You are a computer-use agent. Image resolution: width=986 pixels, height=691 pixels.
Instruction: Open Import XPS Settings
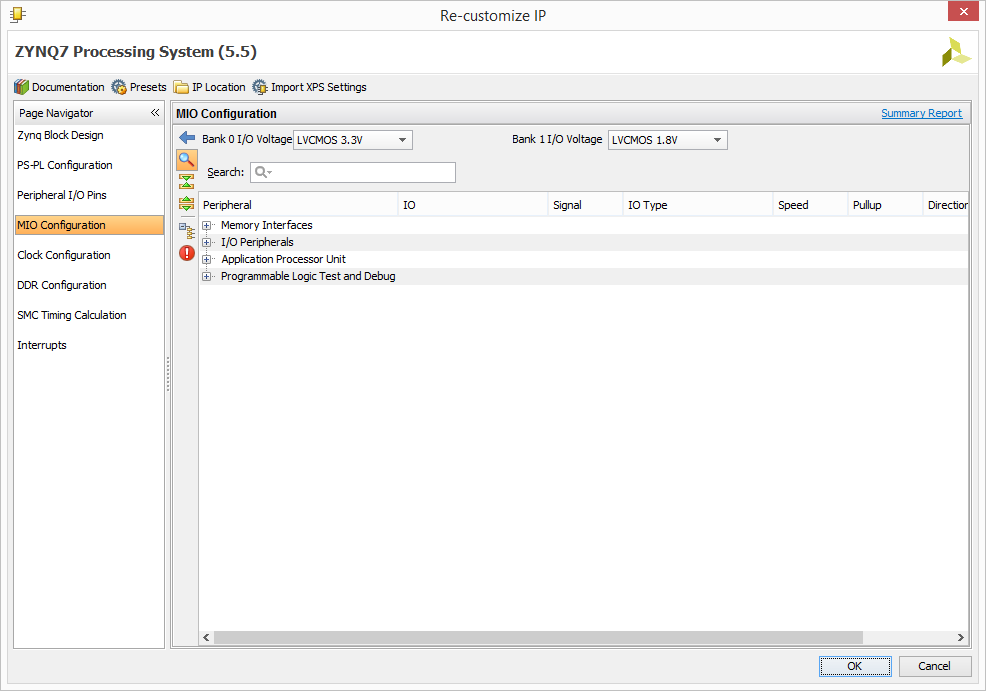[x=309, y=87]
